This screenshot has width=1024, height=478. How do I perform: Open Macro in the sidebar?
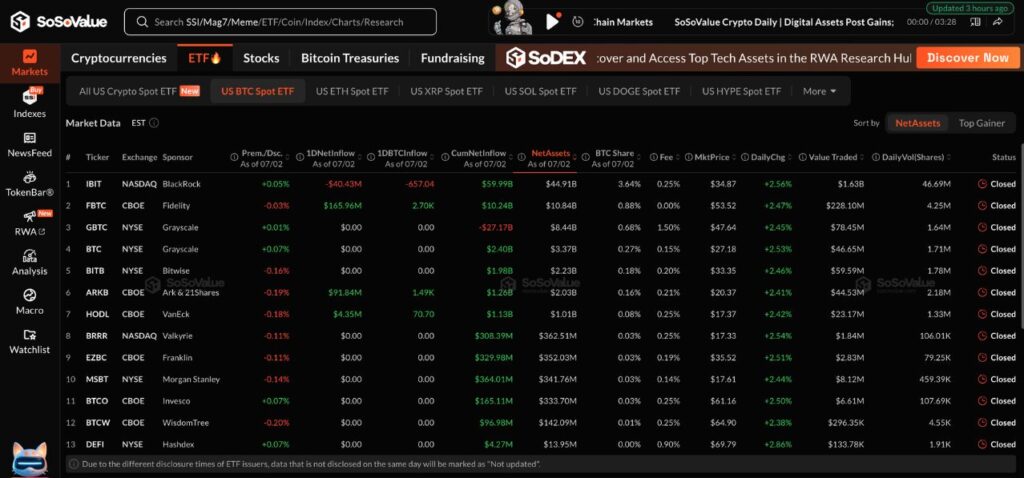tap(29, 302)
